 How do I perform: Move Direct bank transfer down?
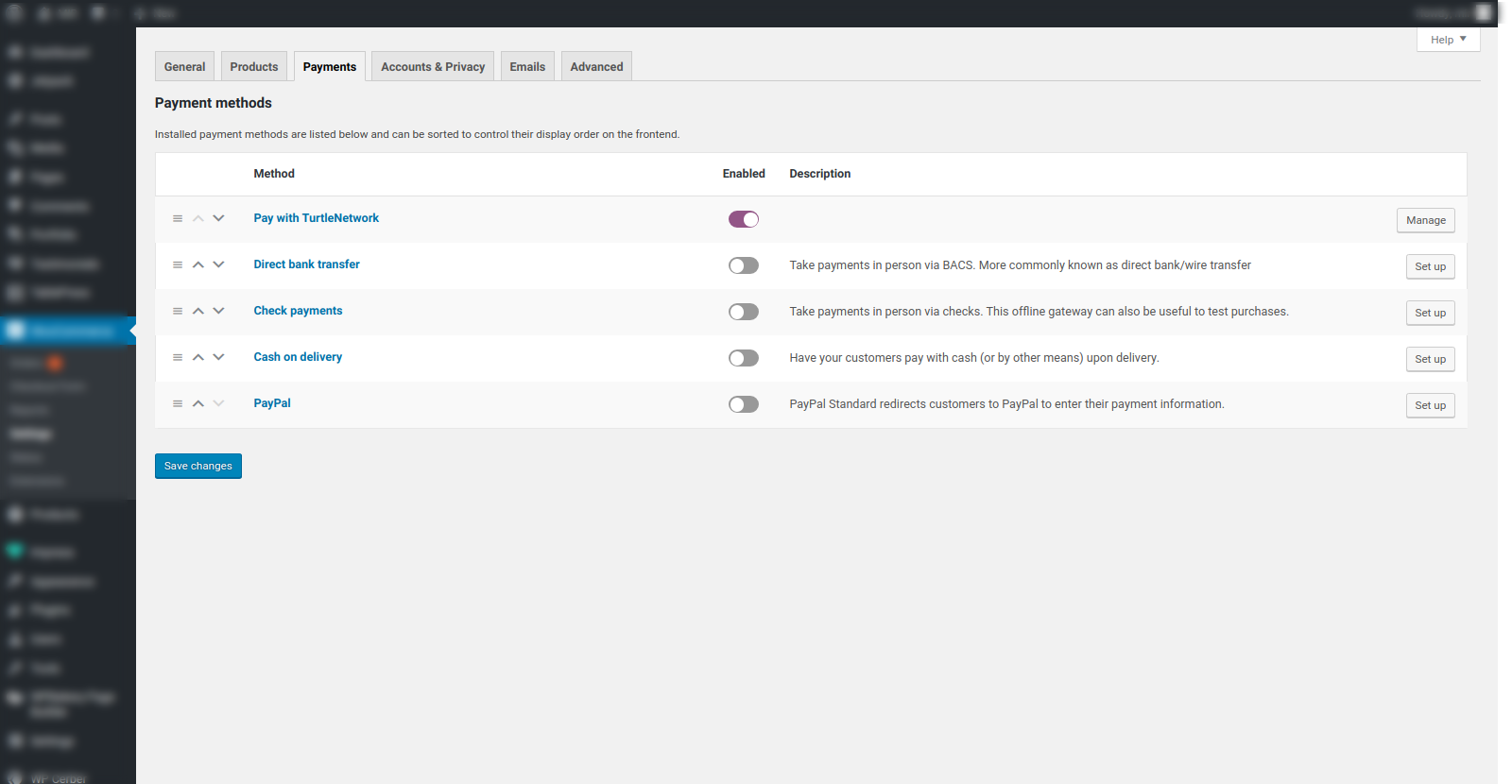click(x=218, y=265)
